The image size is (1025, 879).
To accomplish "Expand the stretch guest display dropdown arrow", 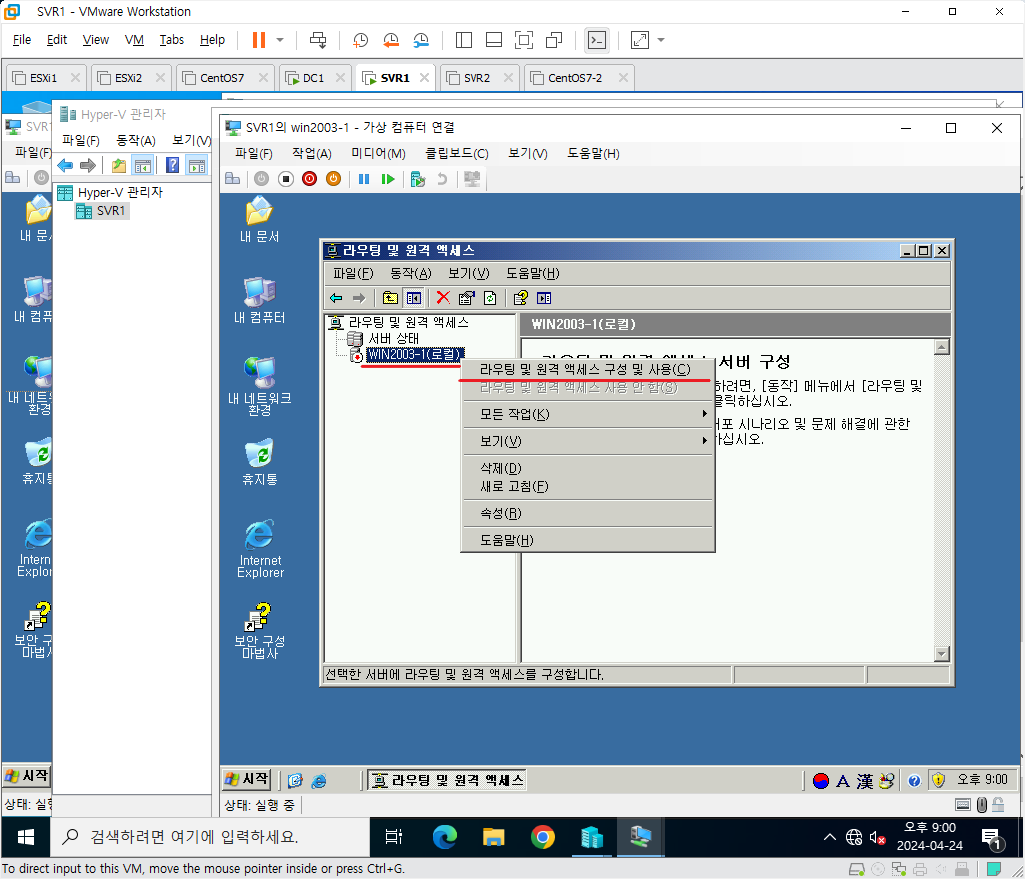I will click(661, 40).
